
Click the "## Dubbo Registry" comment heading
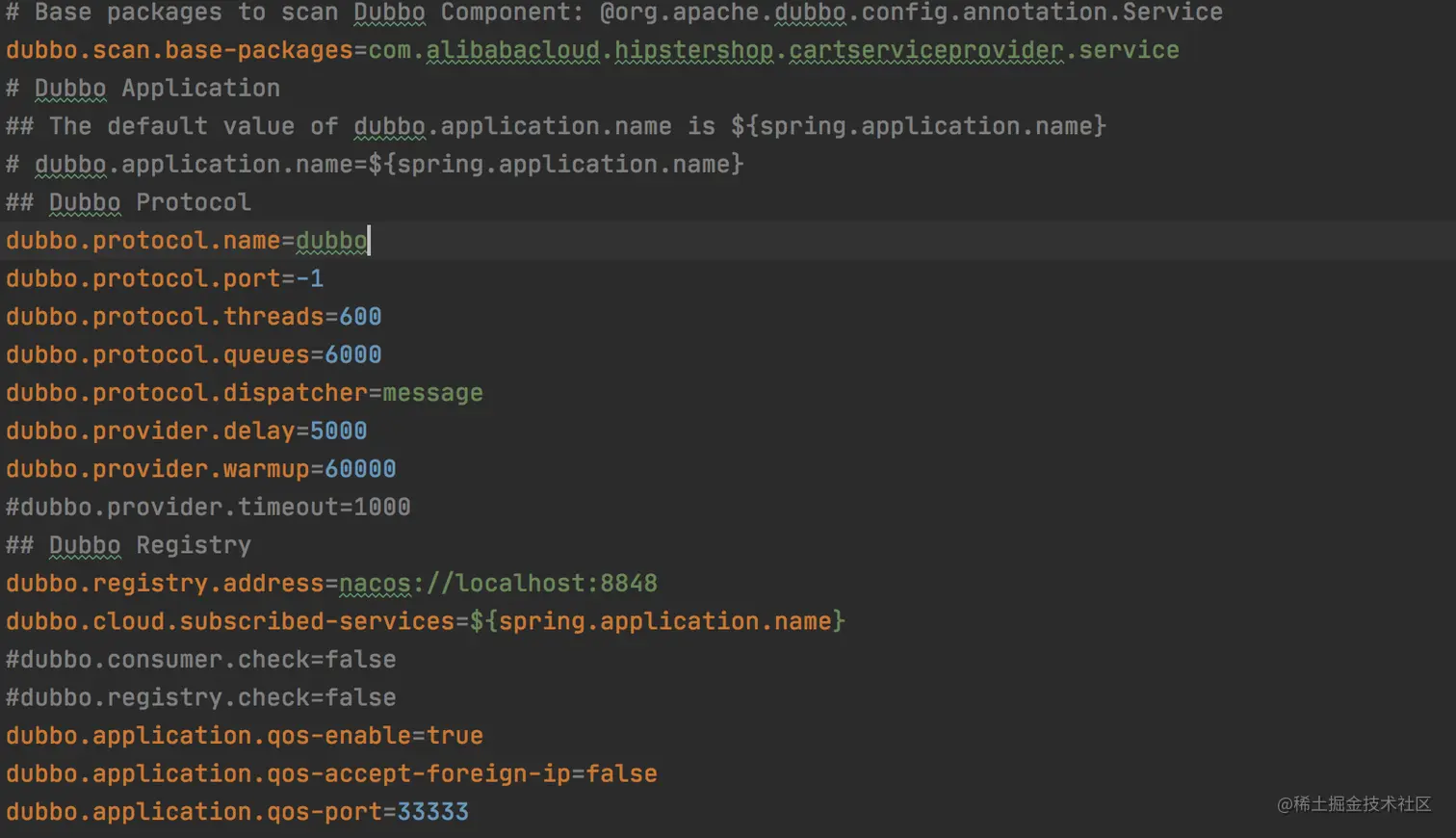click(129, 545)
